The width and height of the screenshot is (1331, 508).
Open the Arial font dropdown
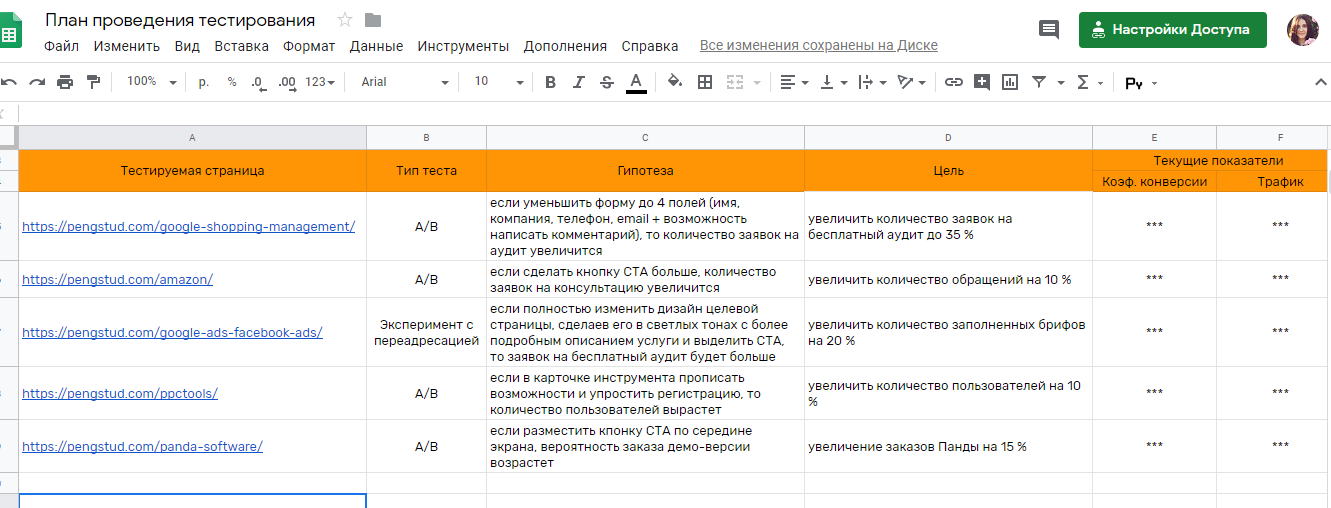coord(405,82)
